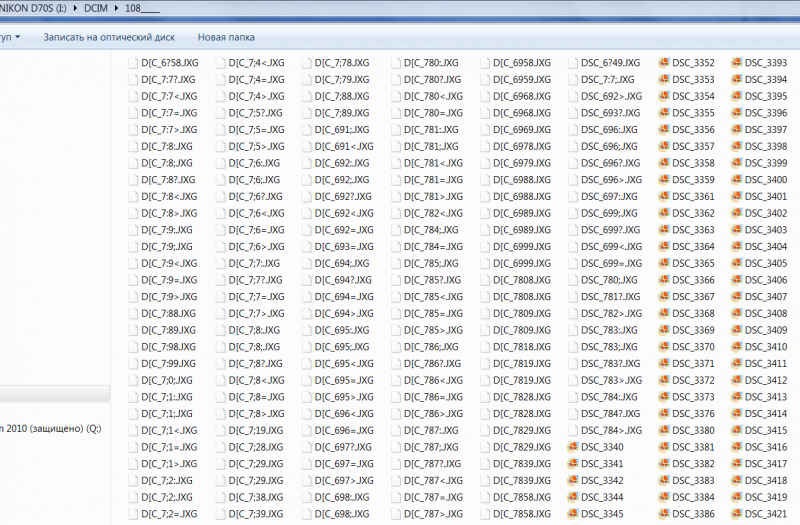The image size is (800, 525).
Task: Click file name D[C_7;7=.JXG
Action: 257,297
